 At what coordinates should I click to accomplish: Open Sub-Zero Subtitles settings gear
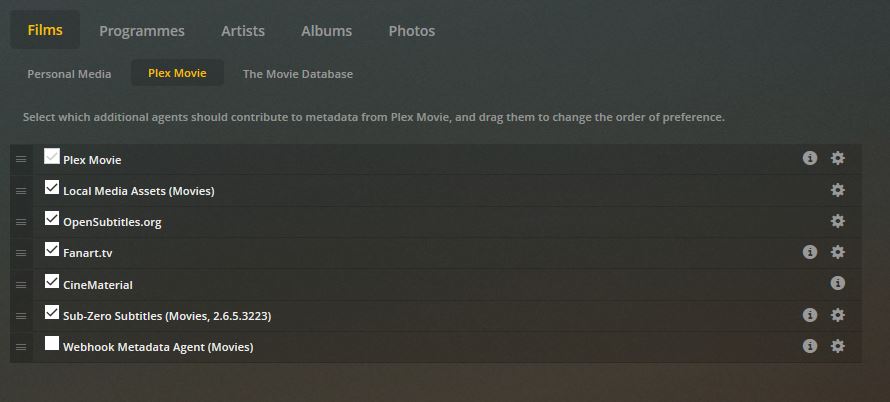coord(838,315)
